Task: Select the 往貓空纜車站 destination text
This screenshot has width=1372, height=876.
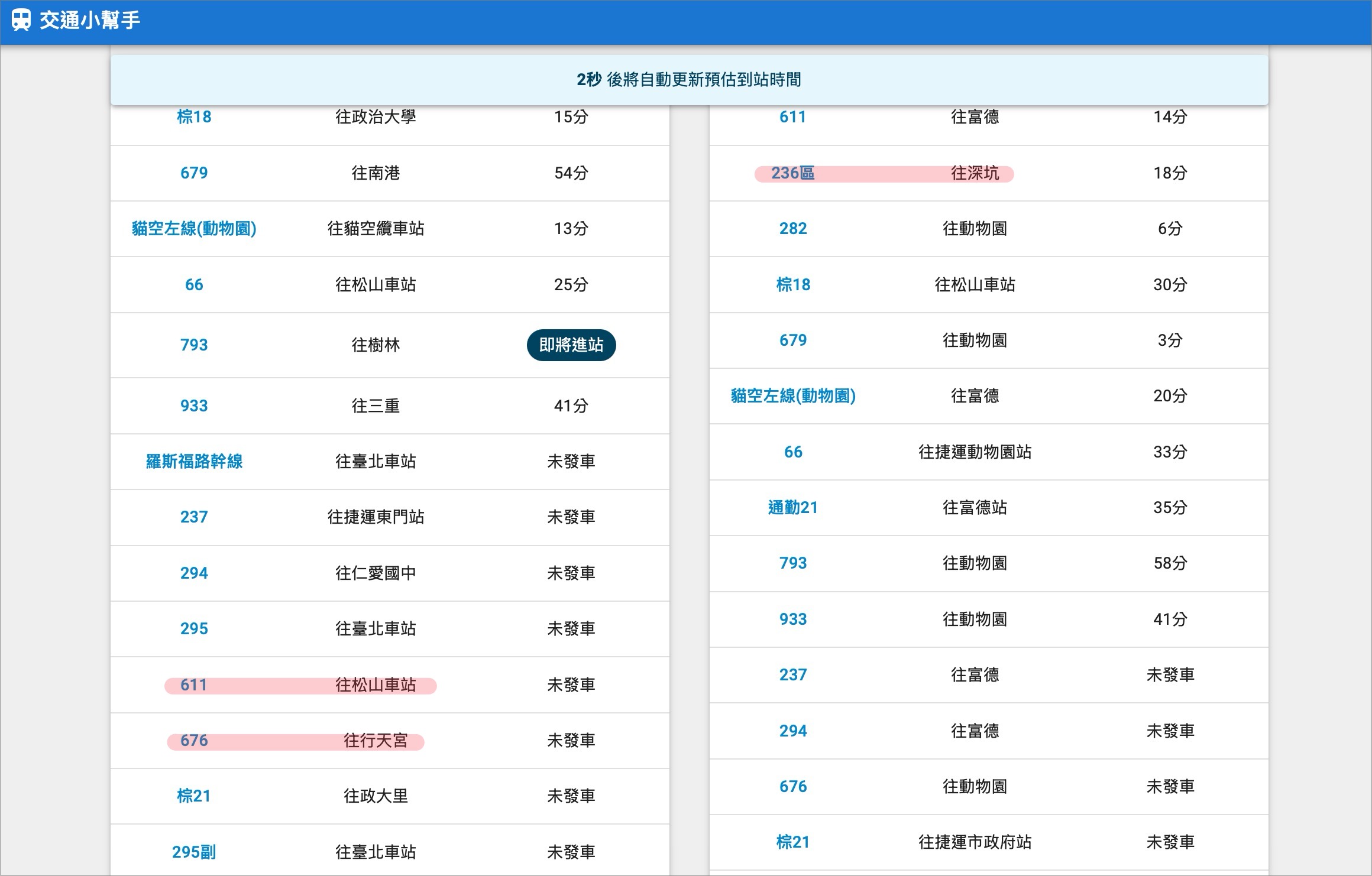Action: coord(376,229)
